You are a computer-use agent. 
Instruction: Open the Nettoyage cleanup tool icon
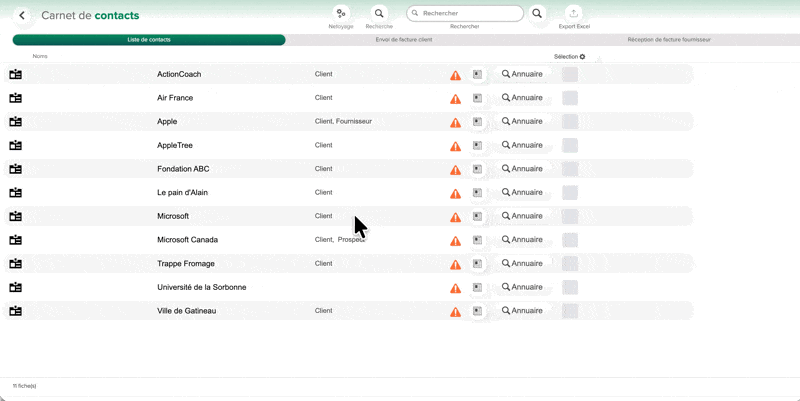tap(341, 14)
